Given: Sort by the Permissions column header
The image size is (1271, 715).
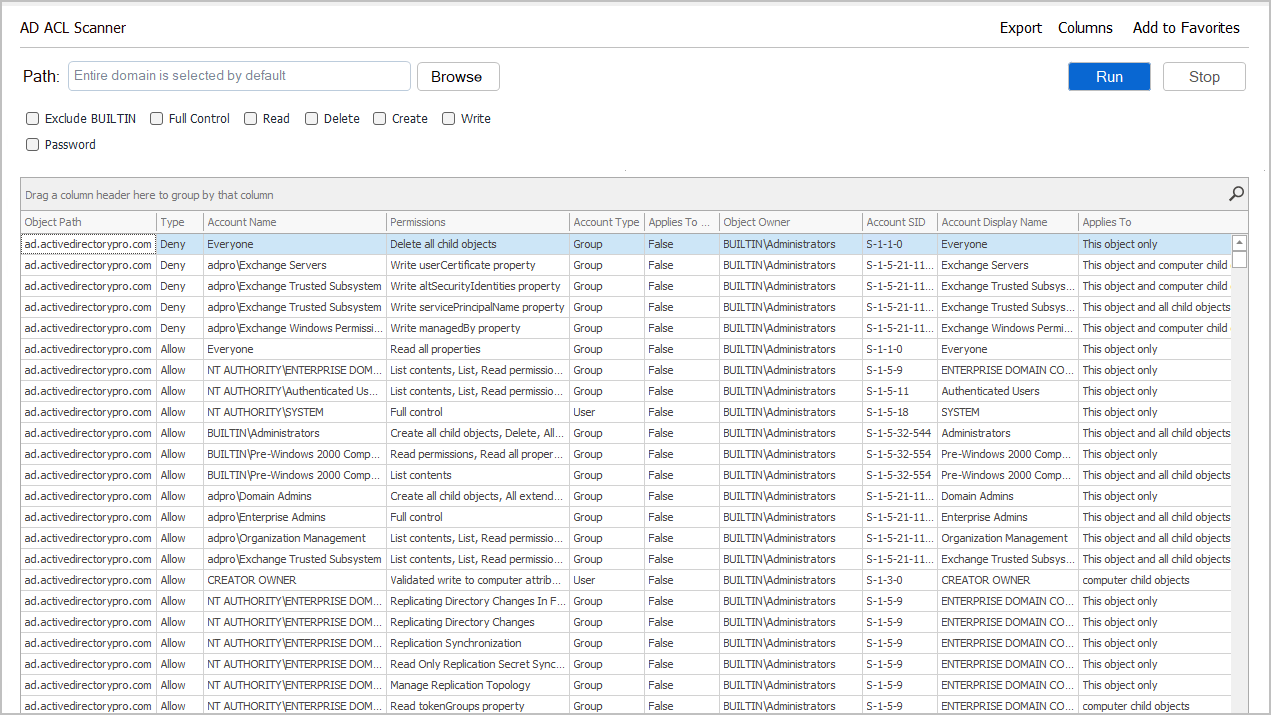Looking at the screenshot, I should point(477,221).
